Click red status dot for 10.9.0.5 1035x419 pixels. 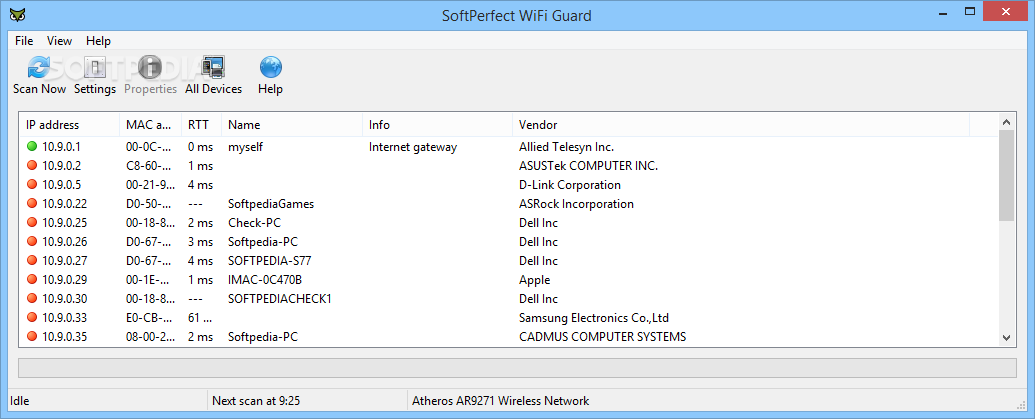click(x=31, y=185)
